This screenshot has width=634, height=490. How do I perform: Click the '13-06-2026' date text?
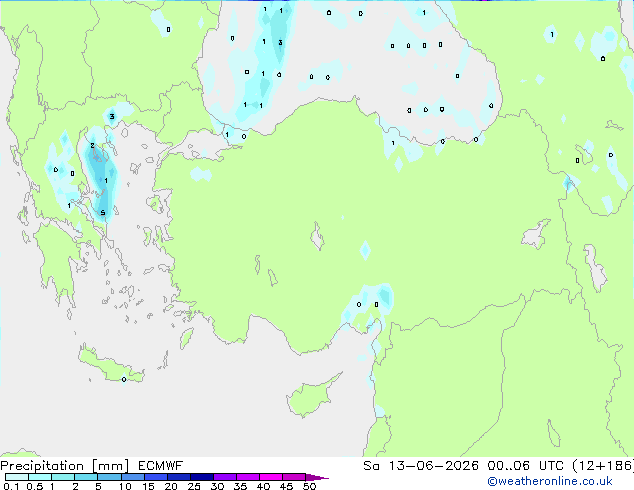434,466
